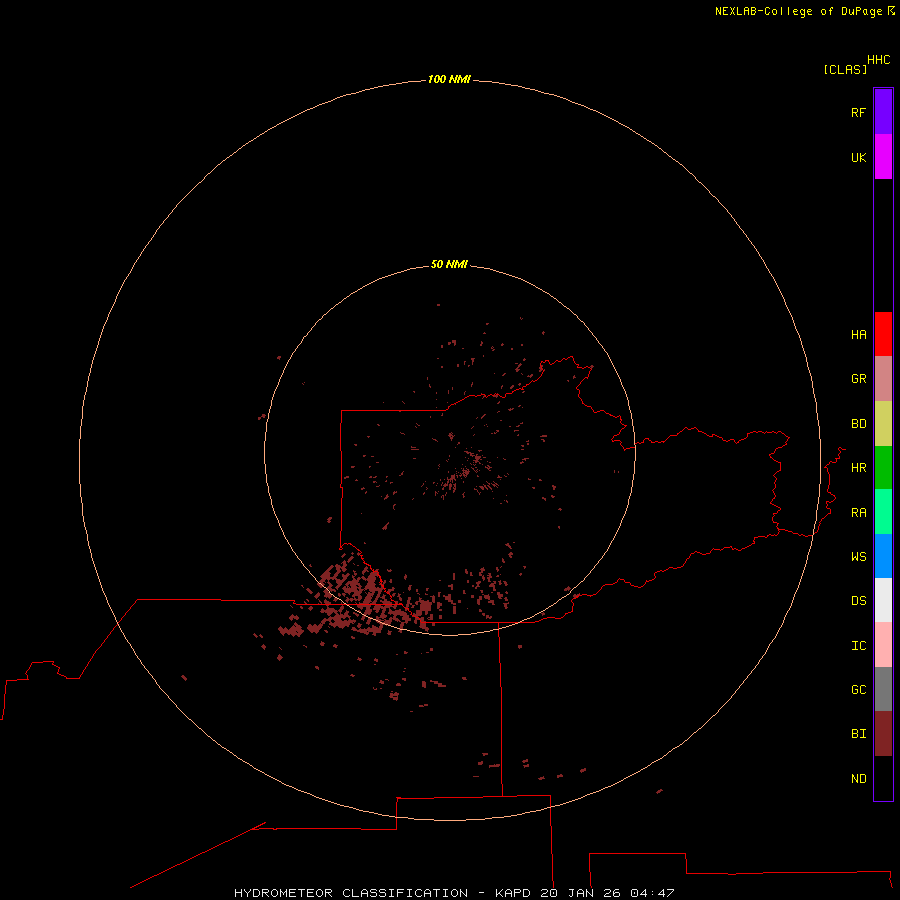Image resolution: width=900 pixels, height=900 pixels.
Task: Click the WS legend label
Action: [x=858, y=557]
